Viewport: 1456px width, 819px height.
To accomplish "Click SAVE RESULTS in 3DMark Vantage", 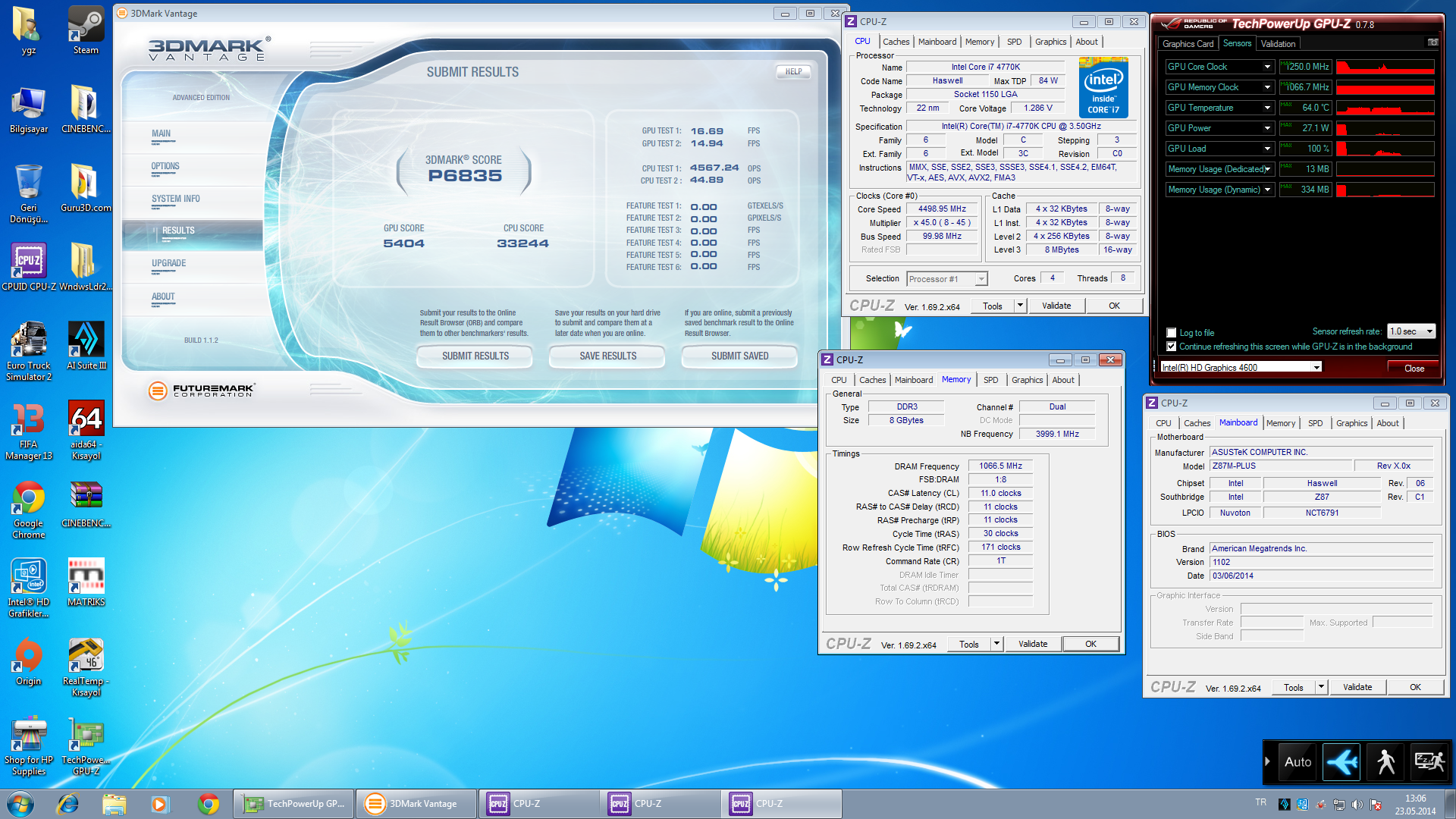I will pyautogui.click(x=607, y=356).
